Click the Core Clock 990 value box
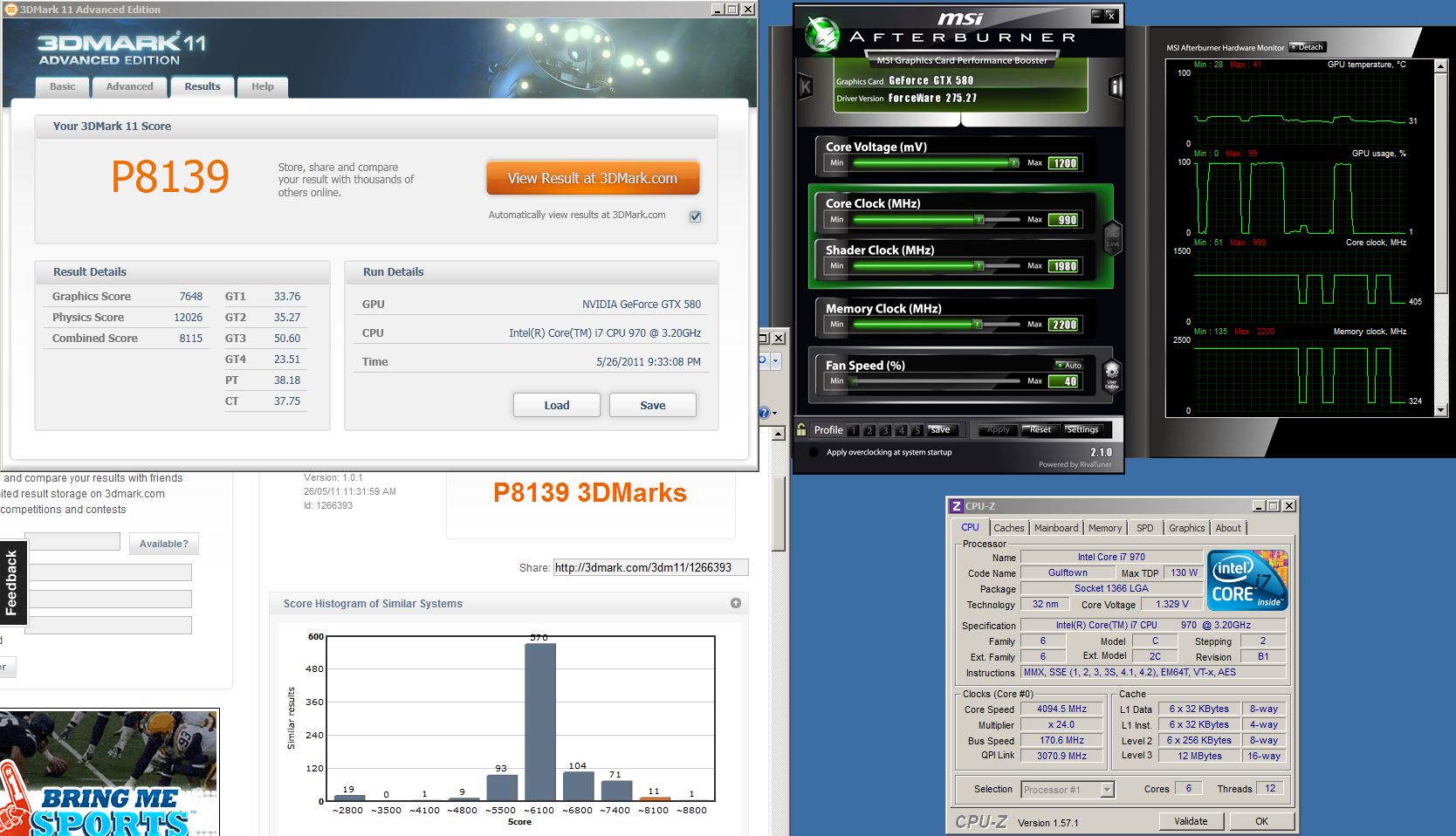The width and height of the screenshot is (1456, 836). (x=1065, y=220)
